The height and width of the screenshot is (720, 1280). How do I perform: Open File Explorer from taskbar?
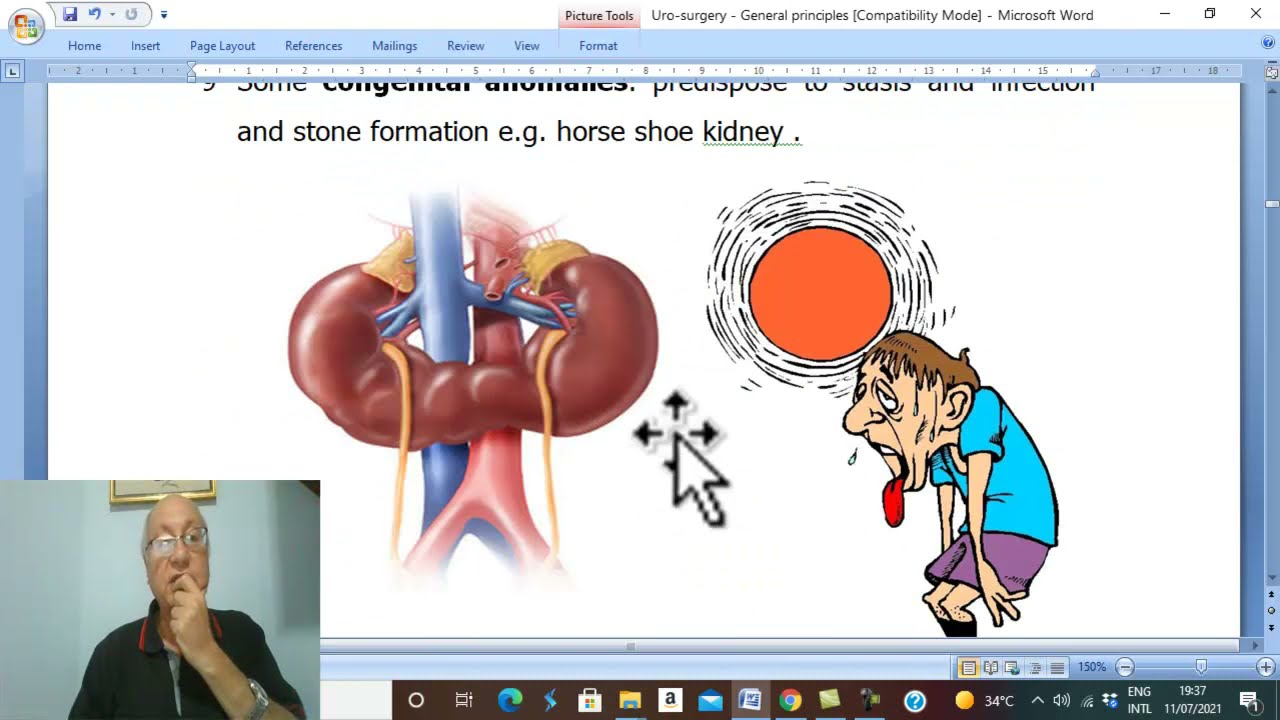(630, 700)
